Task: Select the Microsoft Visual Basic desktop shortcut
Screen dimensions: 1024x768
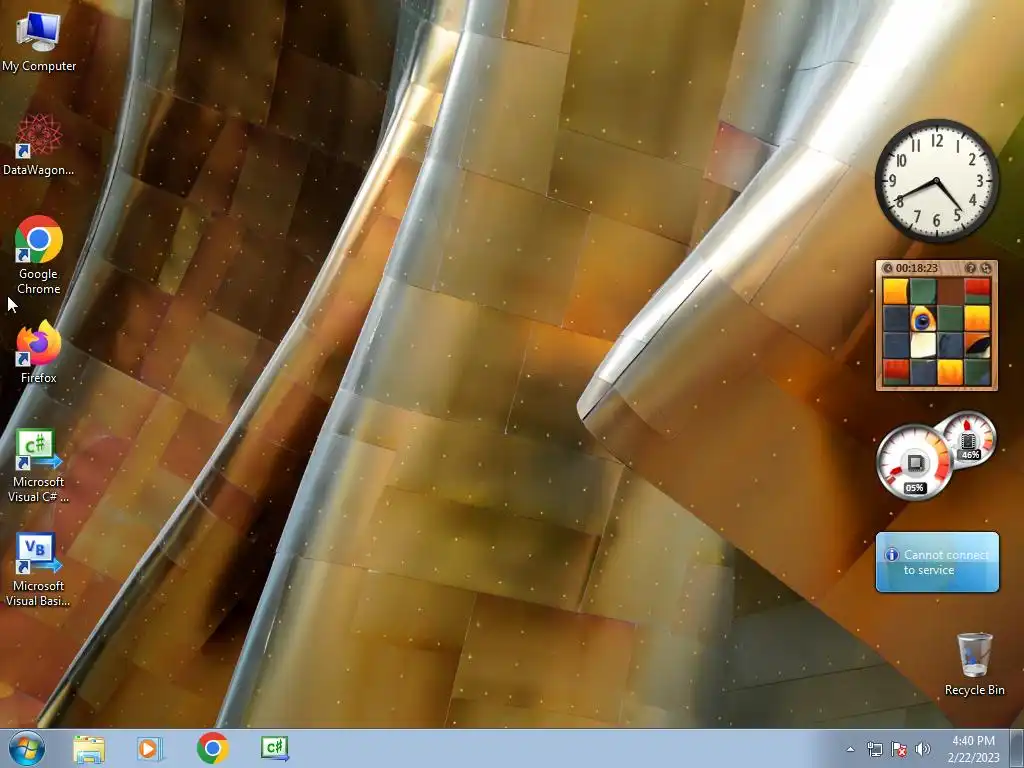Action: [39, 570]
